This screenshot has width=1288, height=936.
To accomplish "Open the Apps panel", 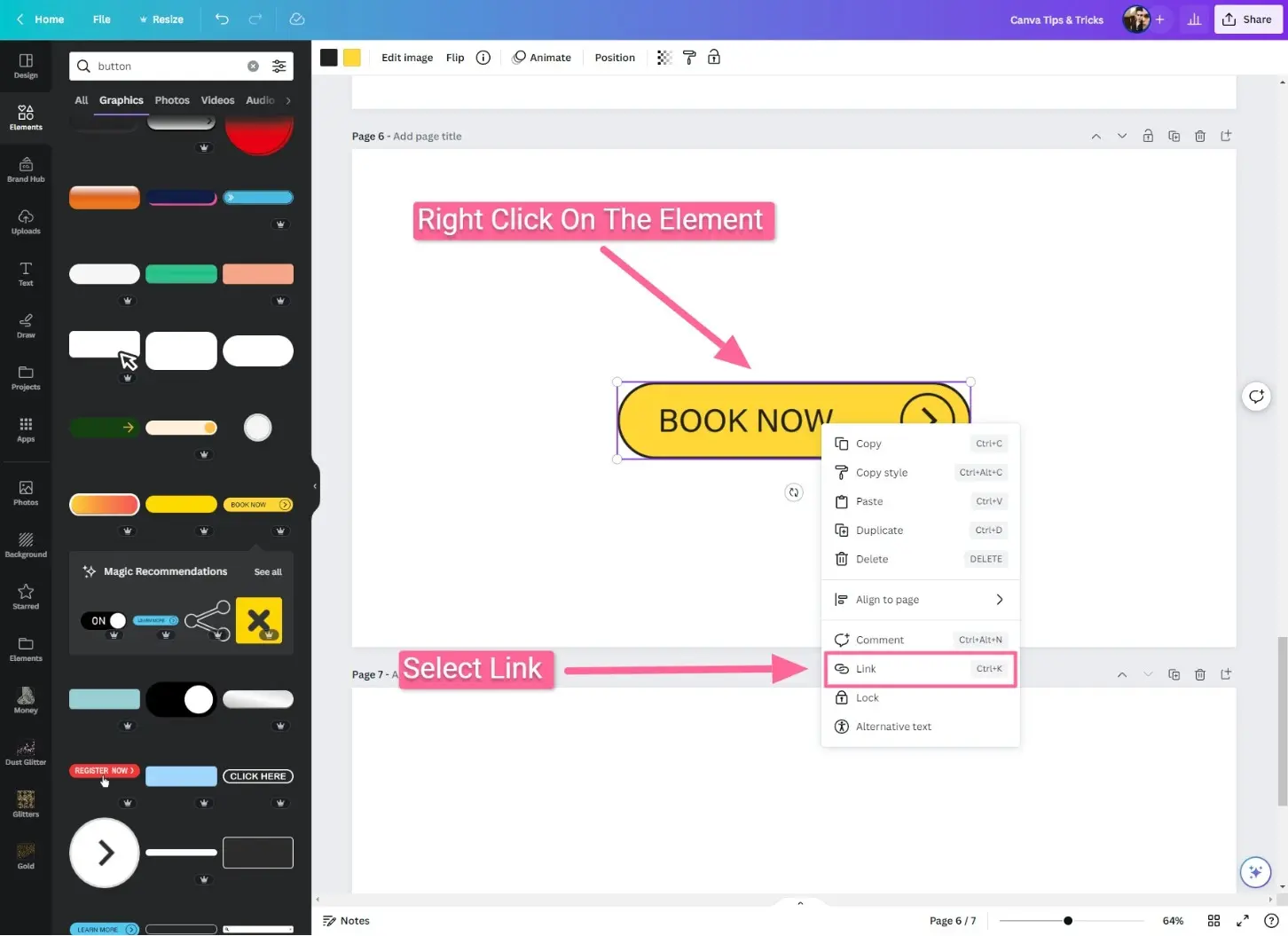I will point(26,429).
